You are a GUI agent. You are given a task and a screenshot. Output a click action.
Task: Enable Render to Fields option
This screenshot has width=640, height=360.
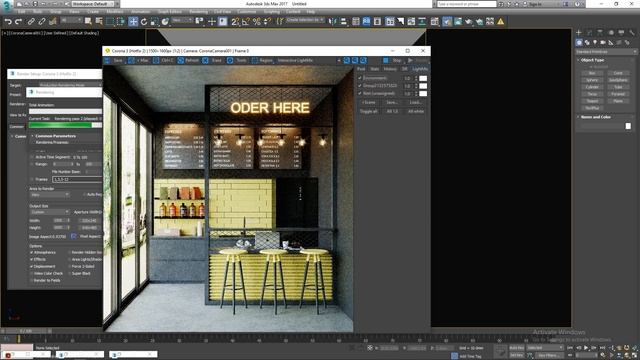[x=32, y=280]
